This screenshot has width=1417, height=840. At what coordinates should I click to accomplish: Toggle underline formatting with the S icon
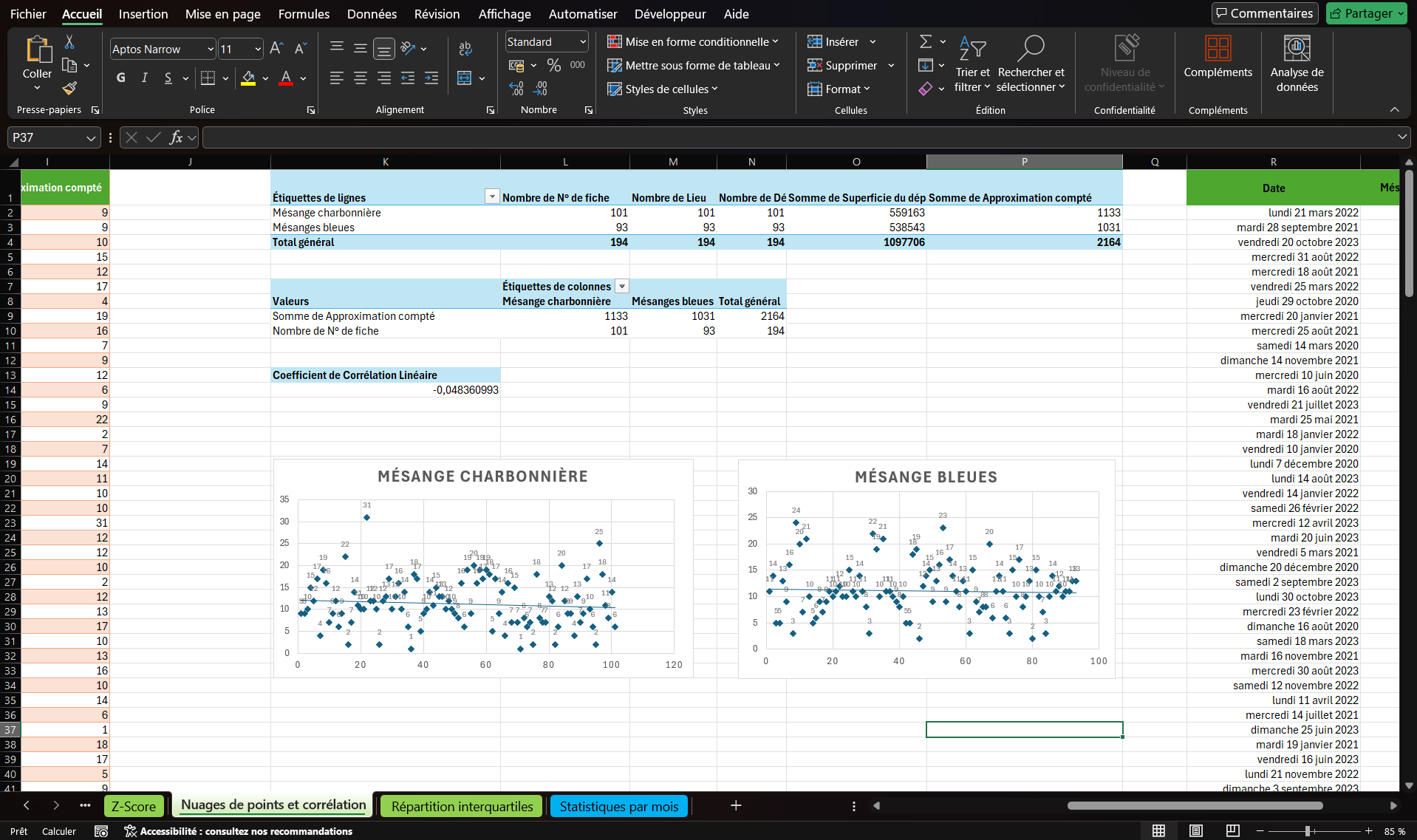click(168, 78)
